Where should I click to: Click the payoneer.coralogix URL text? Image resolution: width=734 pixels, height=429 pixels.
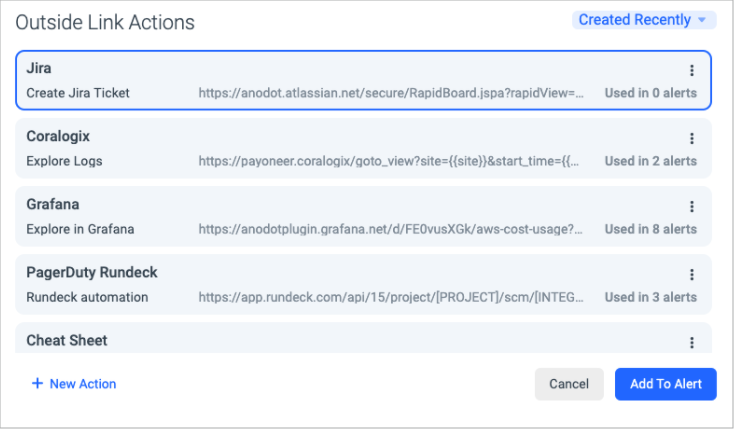tap(389, 161)
